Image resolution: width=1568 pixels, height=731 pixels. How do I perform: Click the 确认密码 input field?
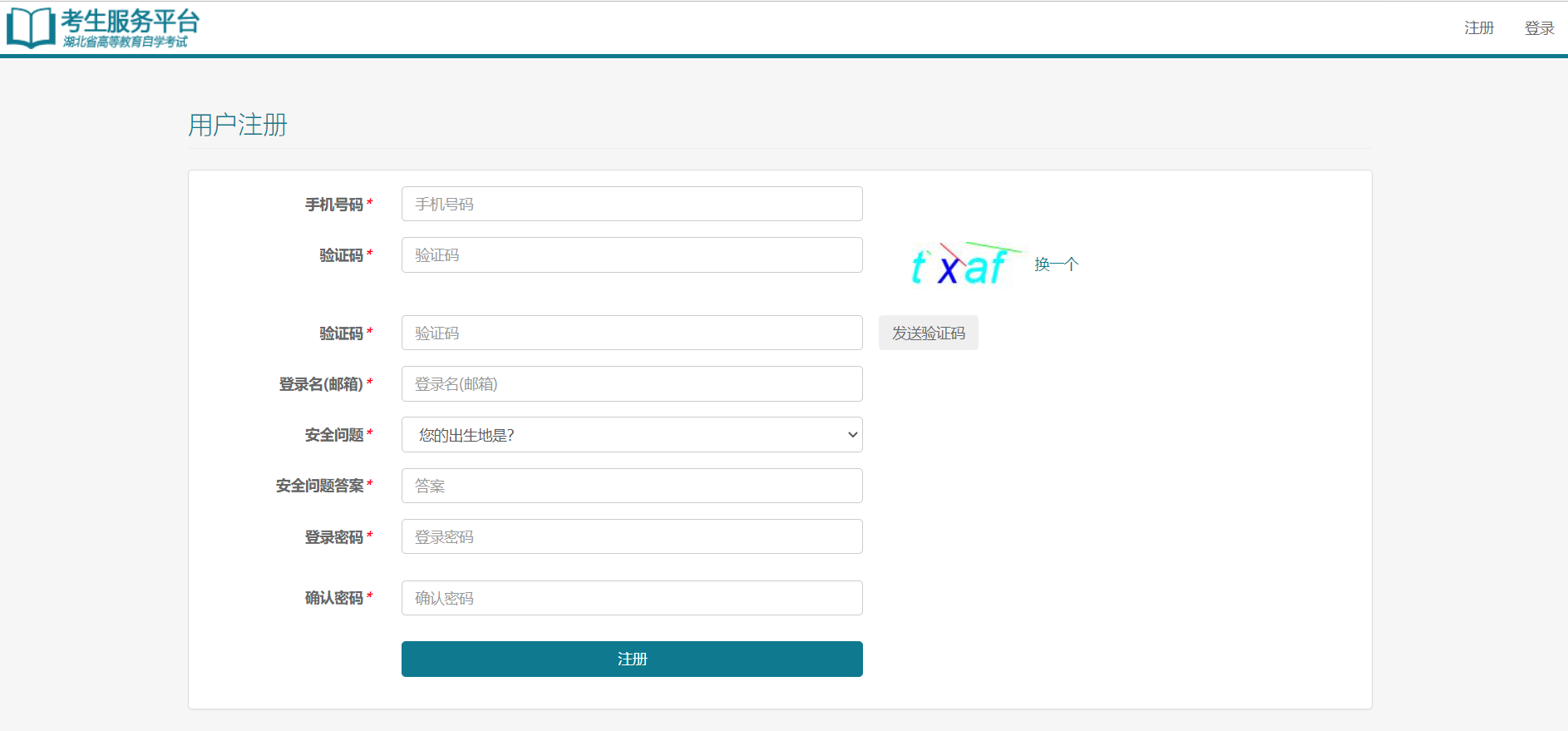pos(631,598)
